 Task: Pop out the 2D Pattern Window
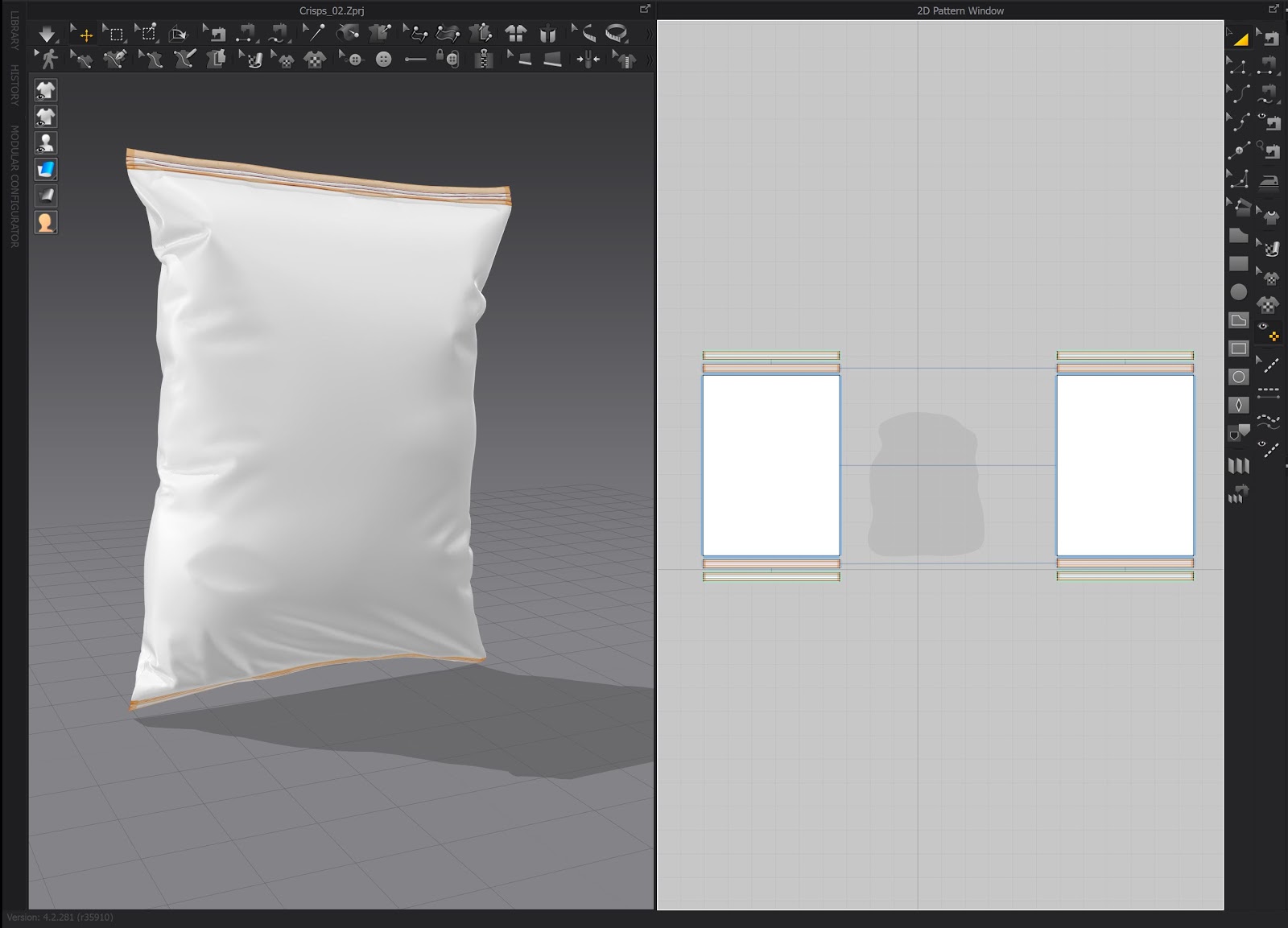[x=1274, y=9]
